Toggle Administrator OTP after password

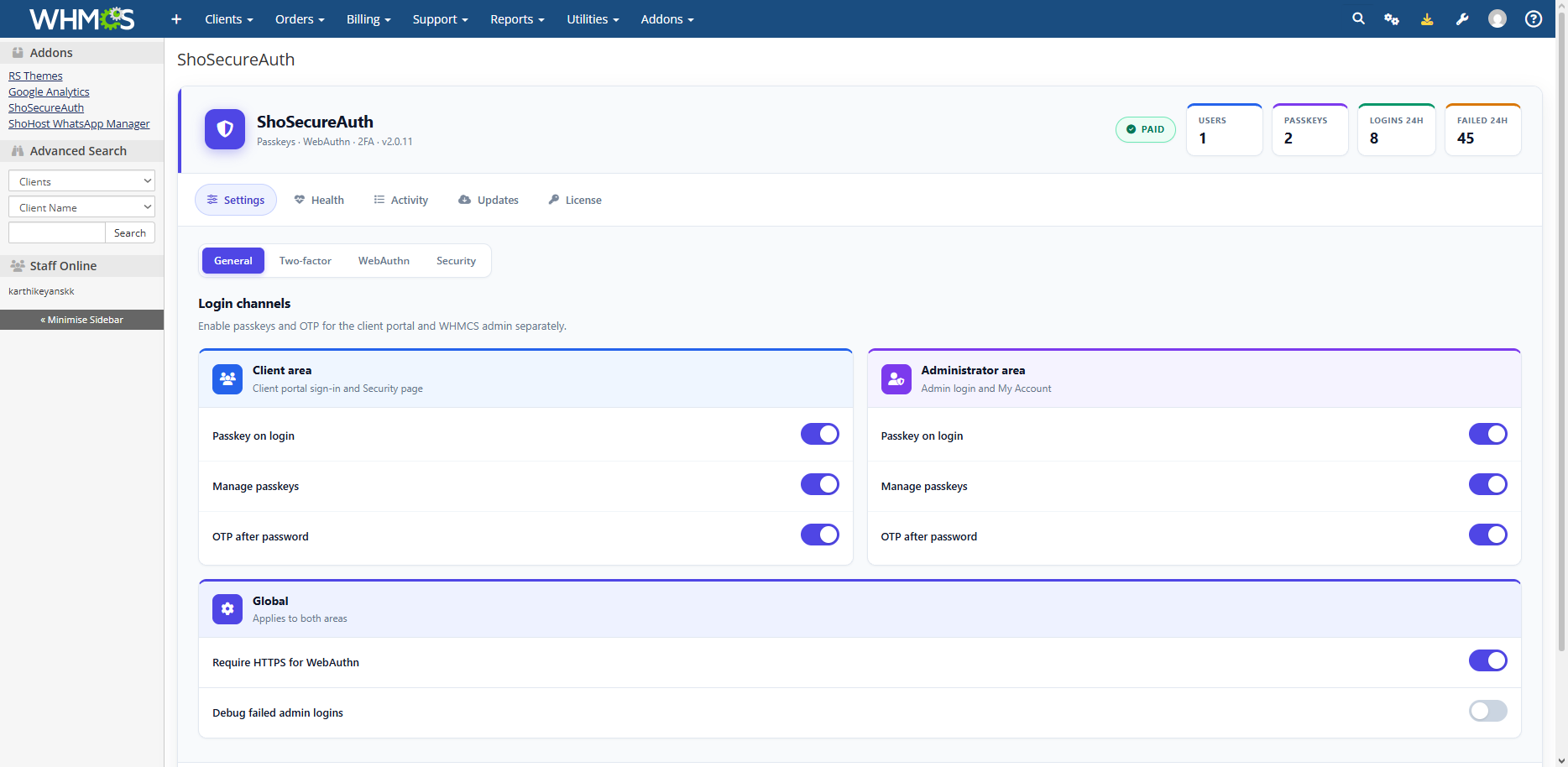pos(1488,535)
